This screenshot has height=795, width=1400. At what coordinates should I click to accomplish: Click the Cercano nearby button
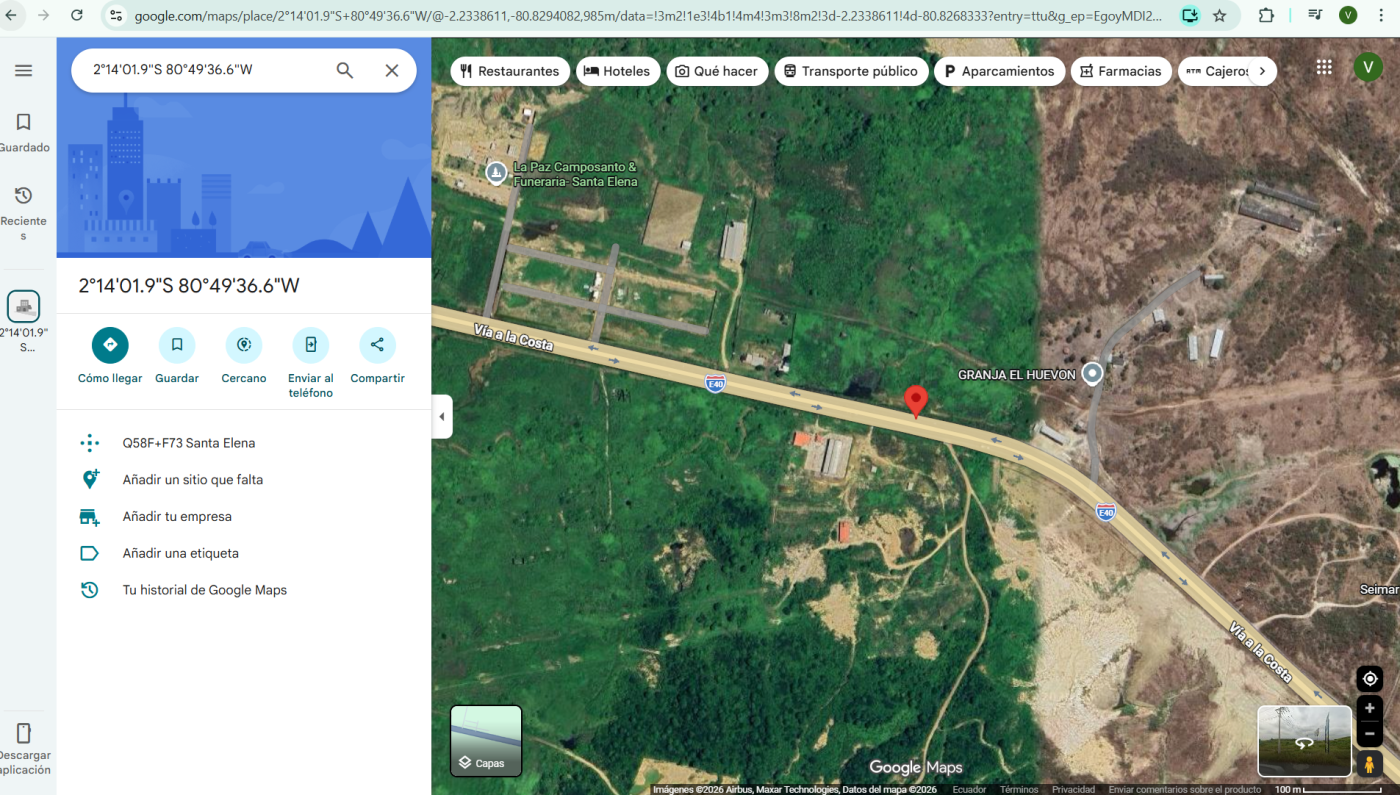(x=244, y=345)
